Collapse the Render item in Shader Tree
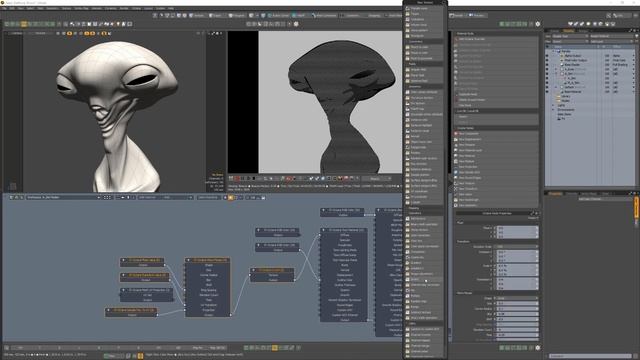This screenshot has height=360, width=640. (553, 51)
